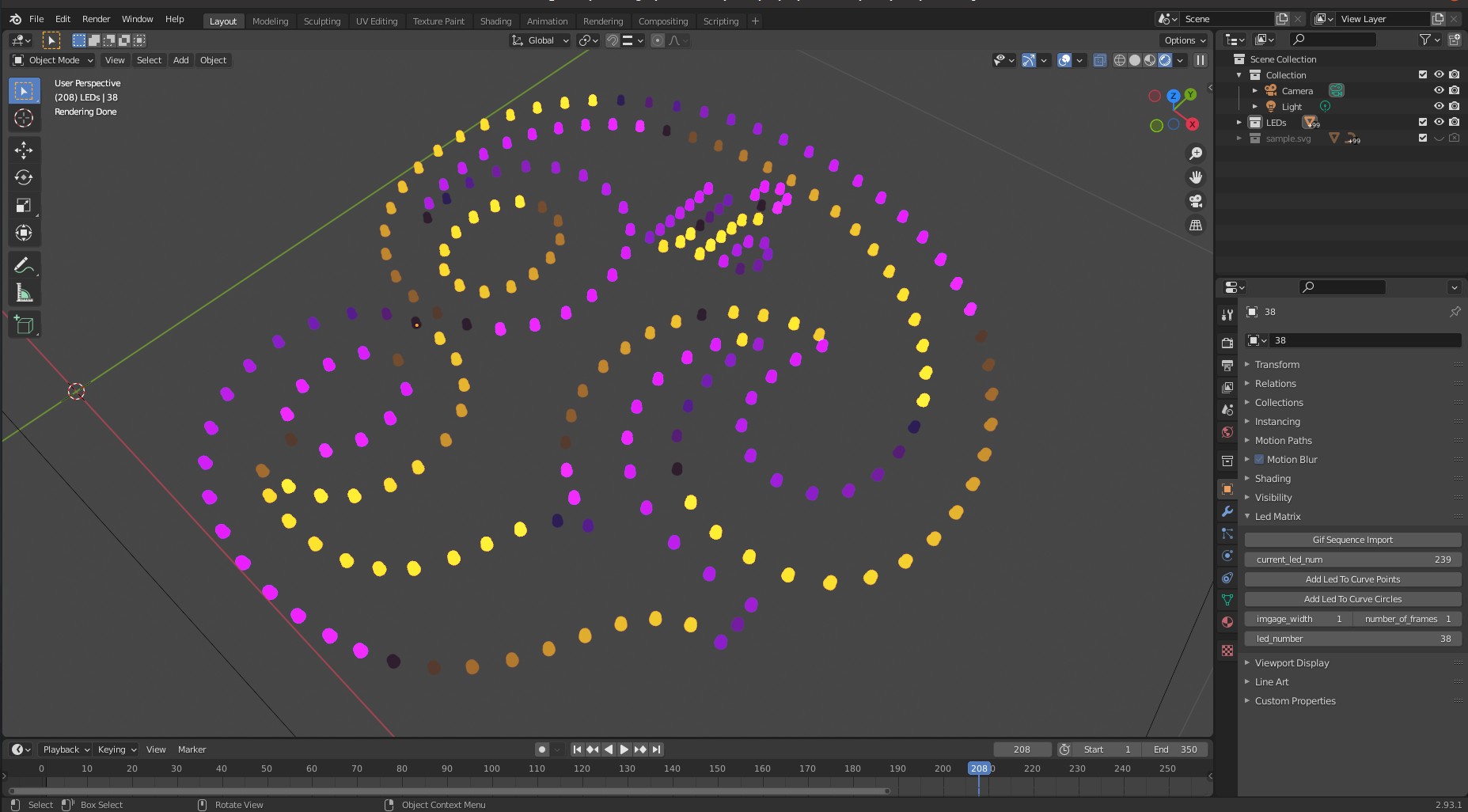Viewport: 1468px width, 812px height.
Task: Expand the Transform panel
Action: [x=1276, y=365]
